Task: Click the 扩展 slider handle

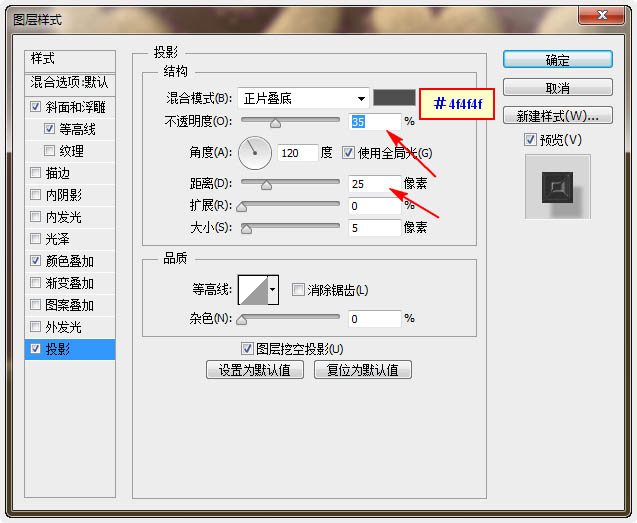Action: tap(242, 207)
